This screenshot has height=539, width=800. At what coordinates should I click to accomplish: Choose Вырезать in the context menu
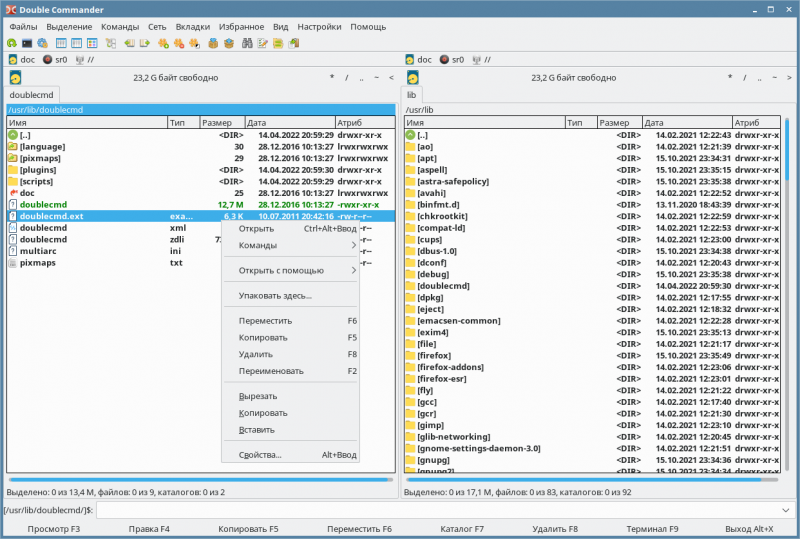pos(290,397)
